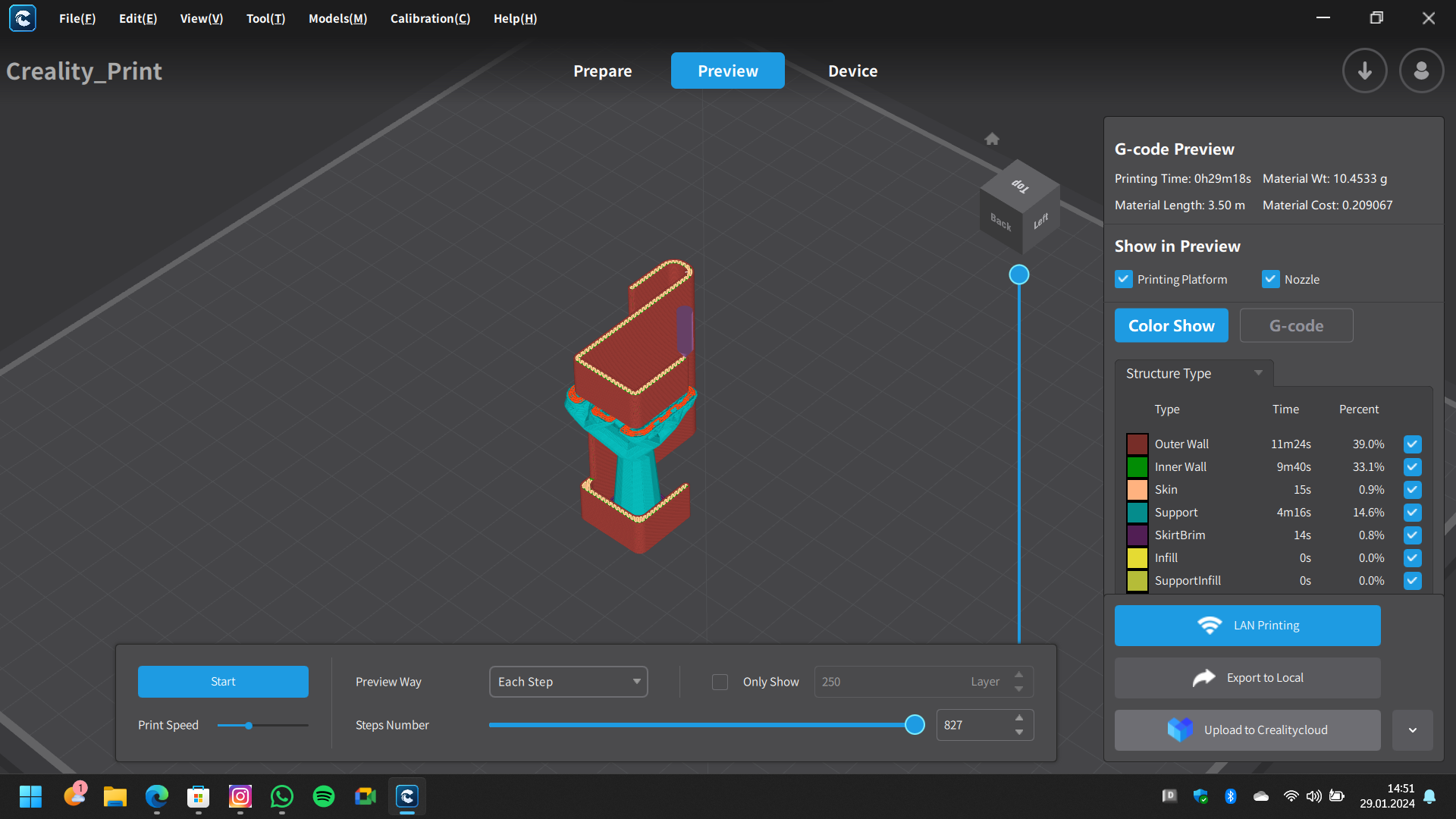Open the user account profile icon
Screen dimensions: 1456x819
coord(1421,71)
